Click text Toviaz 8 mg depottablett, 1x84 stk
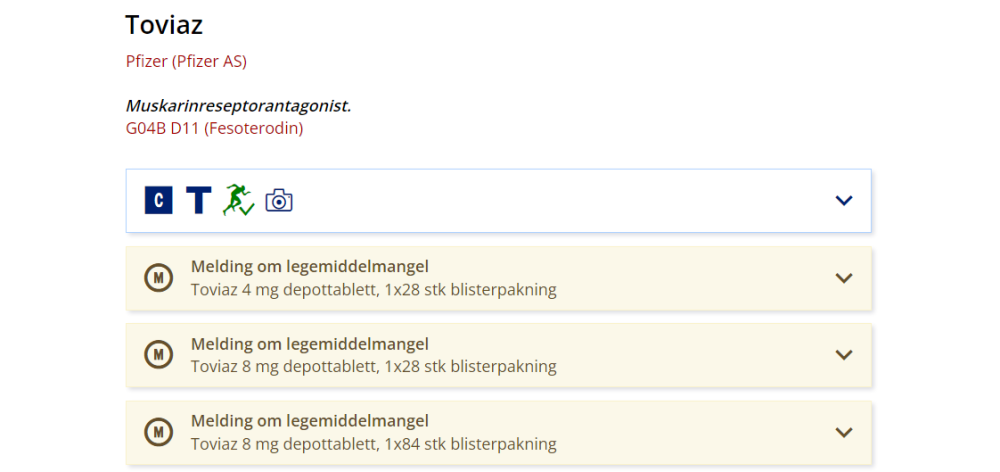 tap(374, 443)
